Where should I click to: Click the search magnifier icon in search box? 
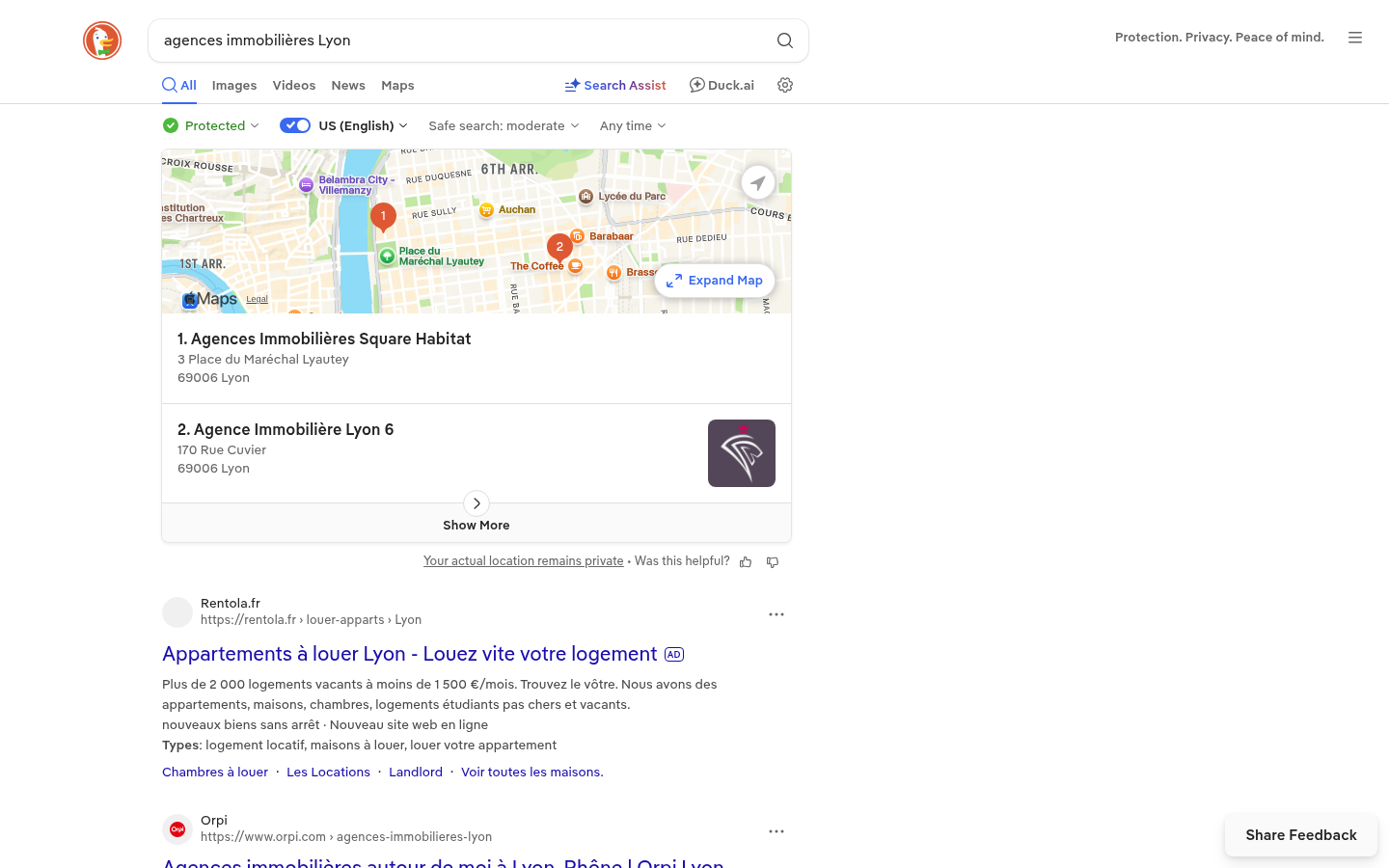coord(785,41)
